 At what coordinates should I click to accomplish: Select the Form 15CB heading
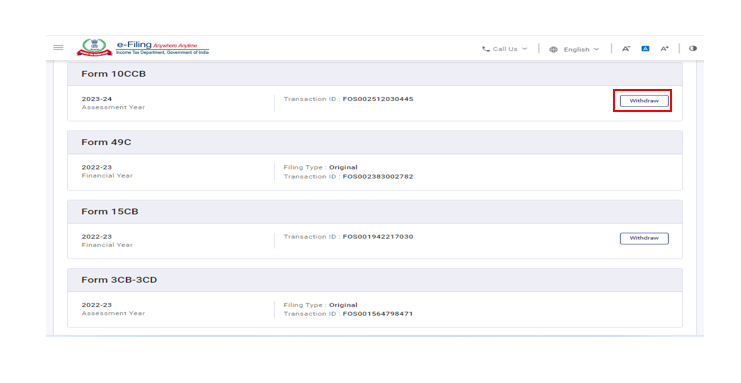(x=110, y=211)
